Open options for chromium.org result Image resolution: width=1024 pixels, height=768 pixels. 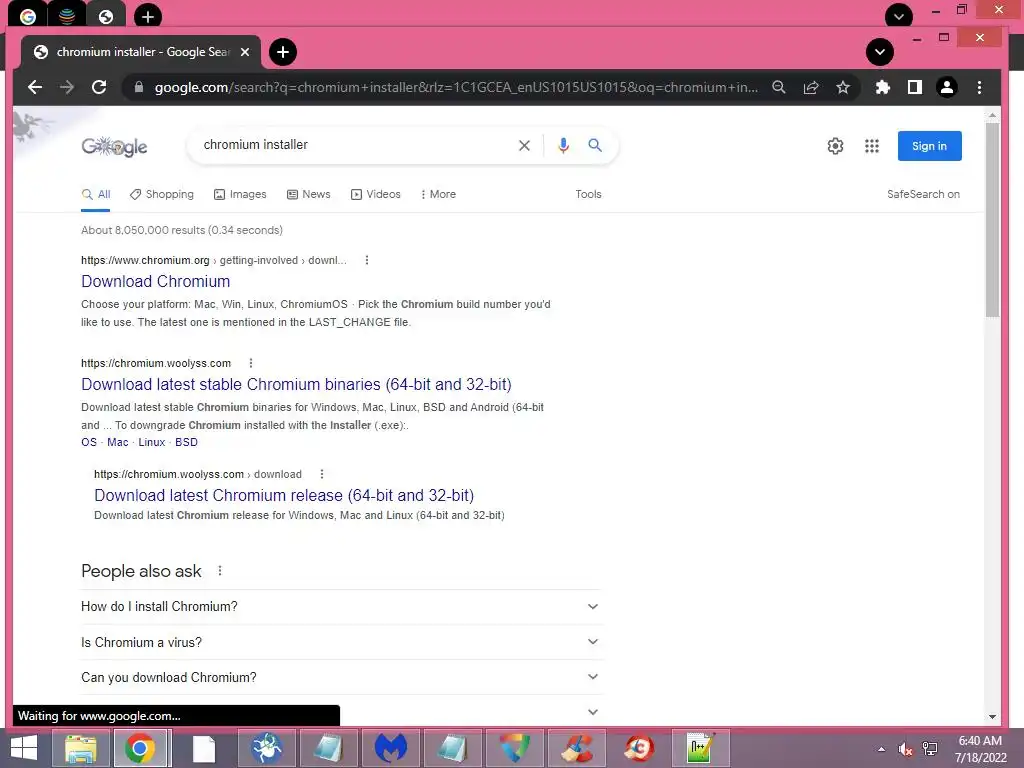pyautogui.click(x=367, y=260)
